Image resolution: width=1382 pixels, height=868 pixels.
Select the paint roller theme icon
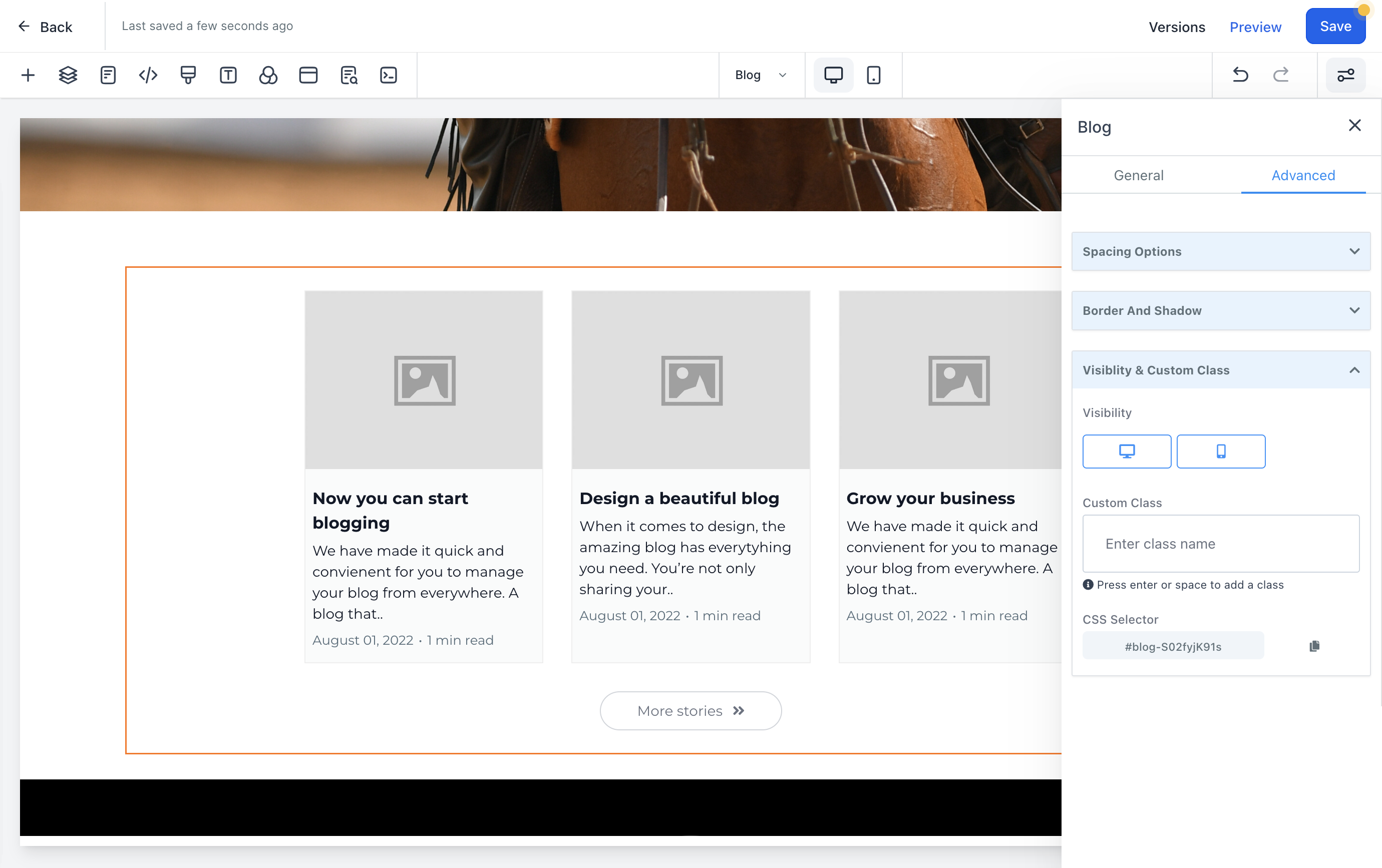188,75
